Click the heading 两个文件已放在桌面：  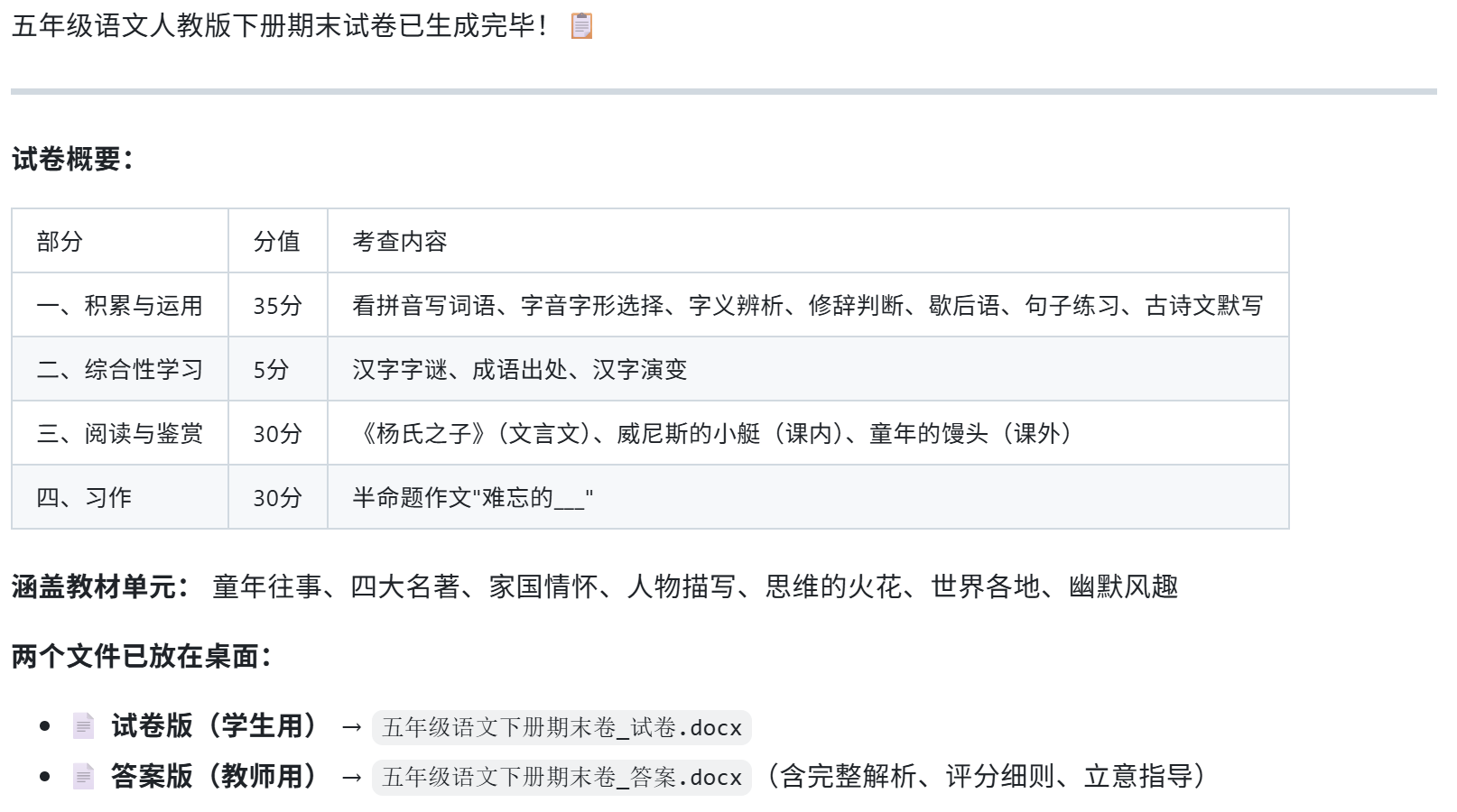[143, 656]
